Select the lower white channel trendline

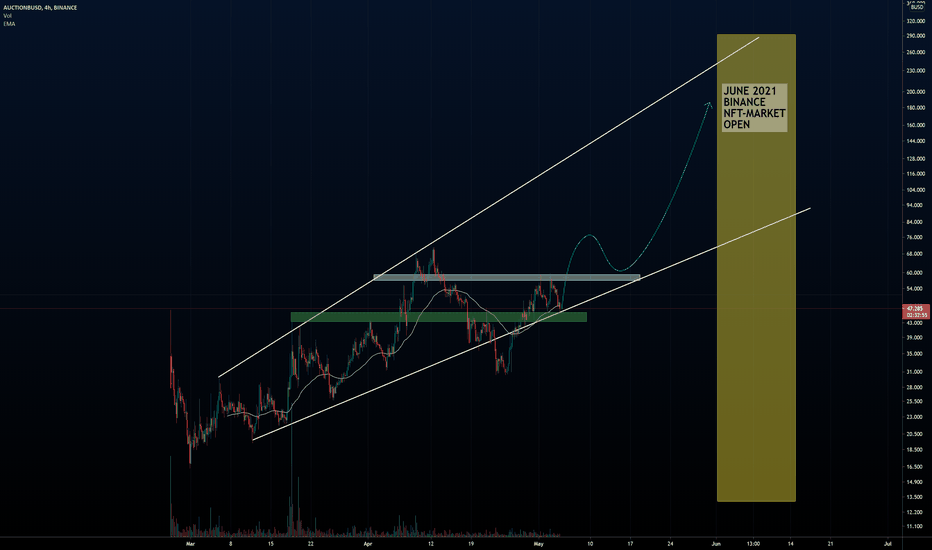point(531,324)
